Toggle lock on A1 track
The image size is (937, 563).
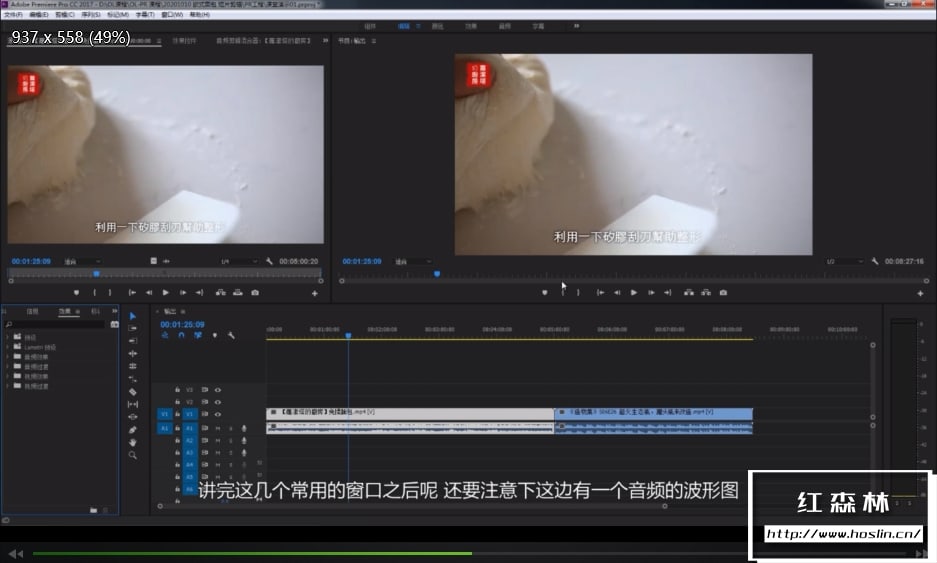[177, 429]
